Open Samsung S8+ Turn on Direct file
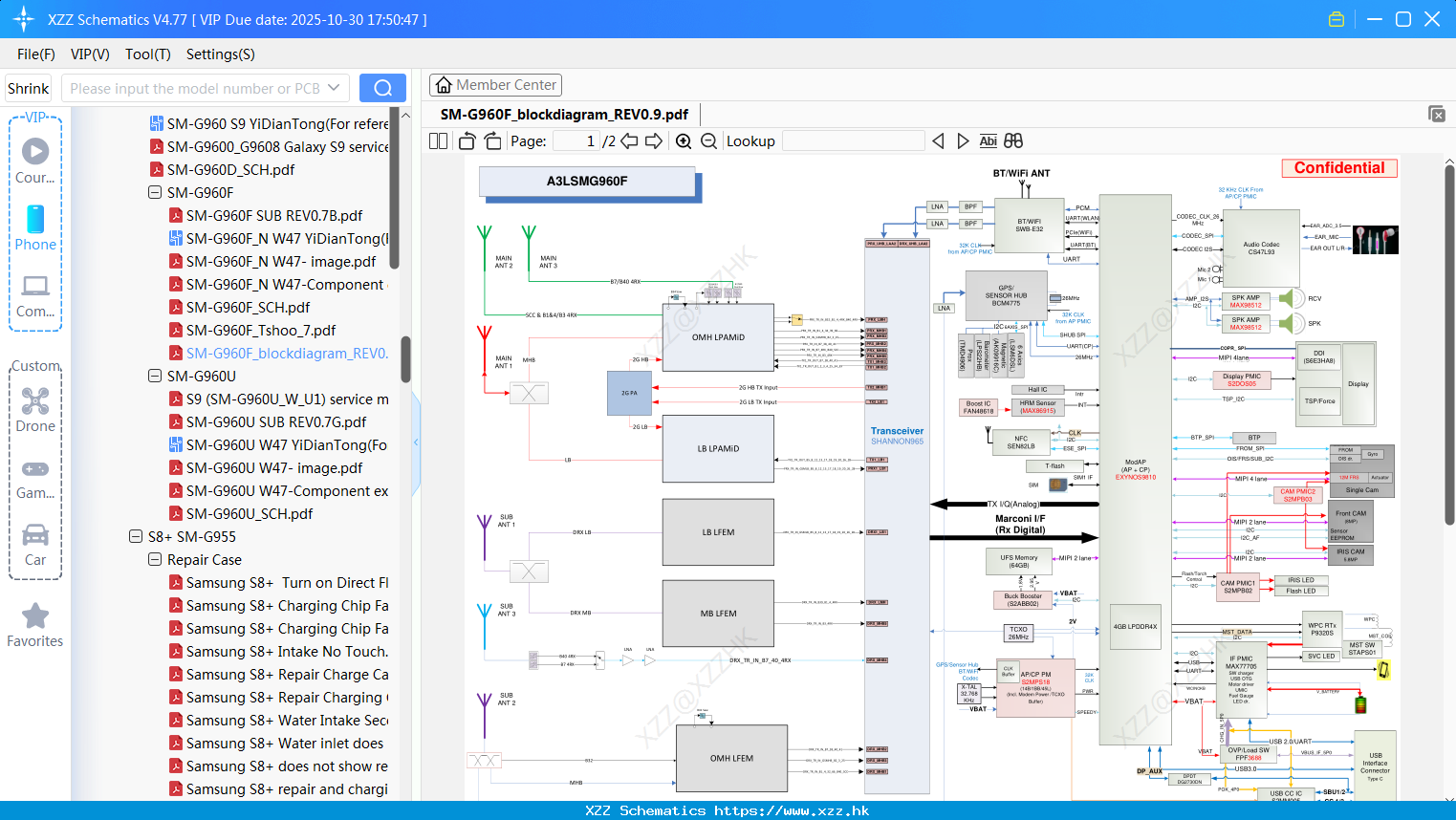The height and width of the screenshot is (820, 1456). tap(279, 582)
